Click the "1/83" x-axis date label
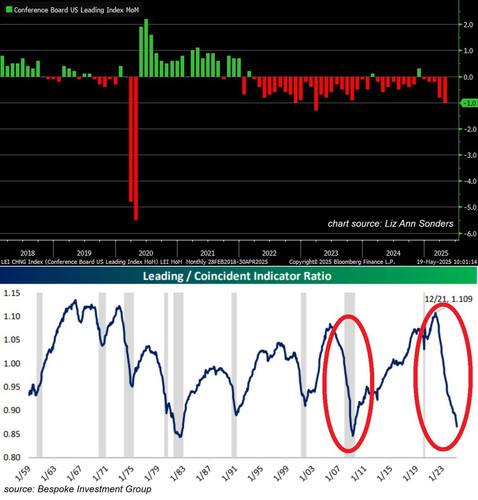Screen dimensions: 478x500 (x=178, y=473)
